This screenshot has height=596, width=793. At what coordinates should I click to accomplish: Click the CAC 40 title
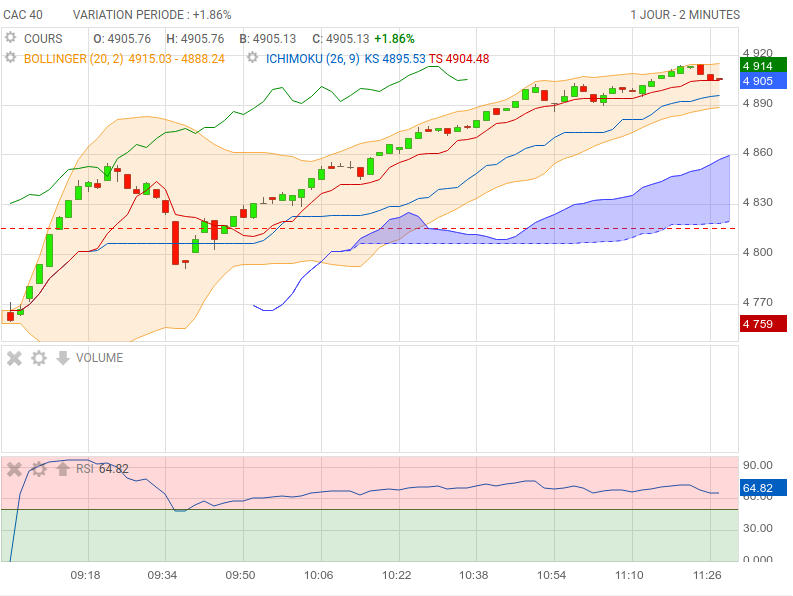23,15
